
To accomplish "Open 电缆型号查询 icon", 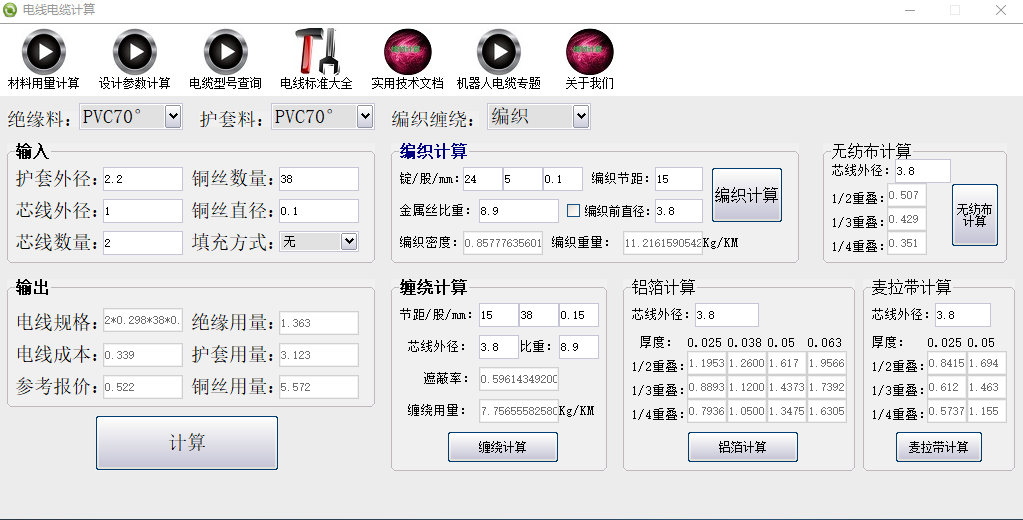I will click(x=225, y=52).
